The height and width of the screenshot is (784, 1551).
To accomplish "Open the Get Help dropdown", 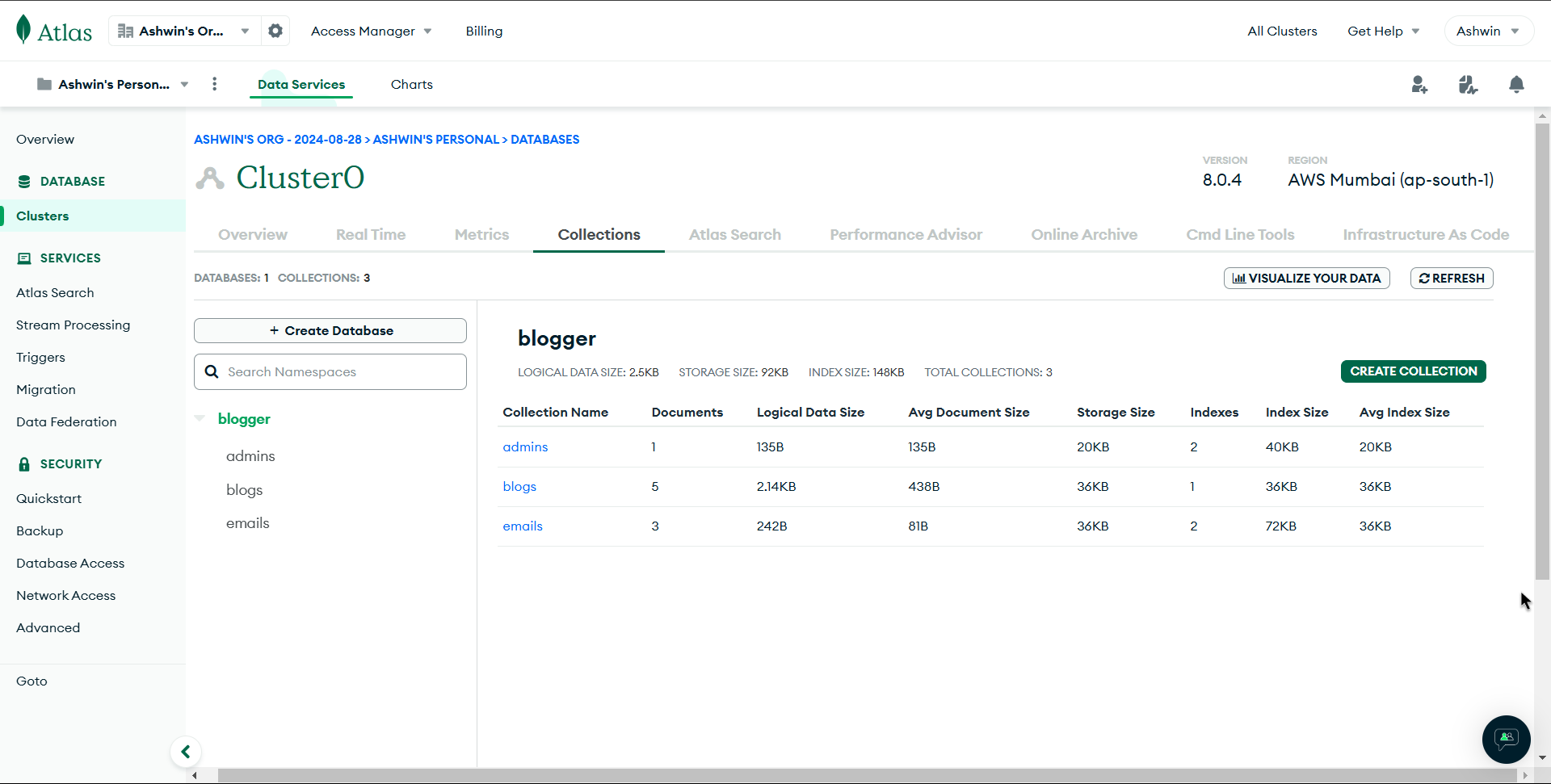I will (x=1383, y=31).
